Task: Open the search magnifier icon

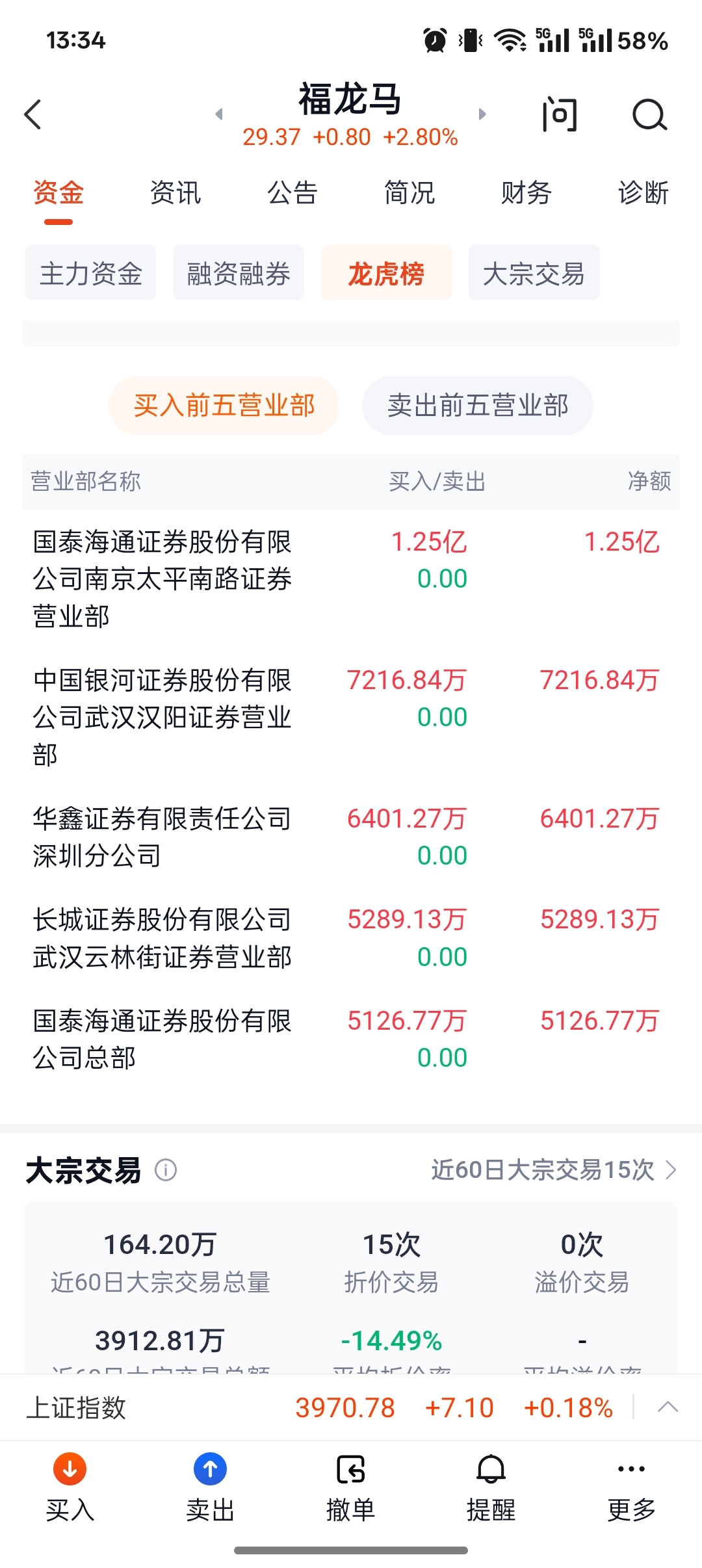Action: [x=649, y=115]
